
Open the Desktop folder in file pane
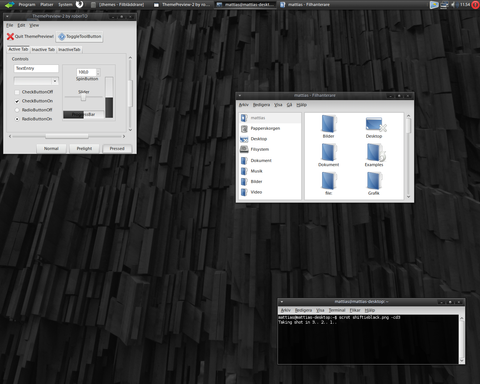[x=374, y=124]
